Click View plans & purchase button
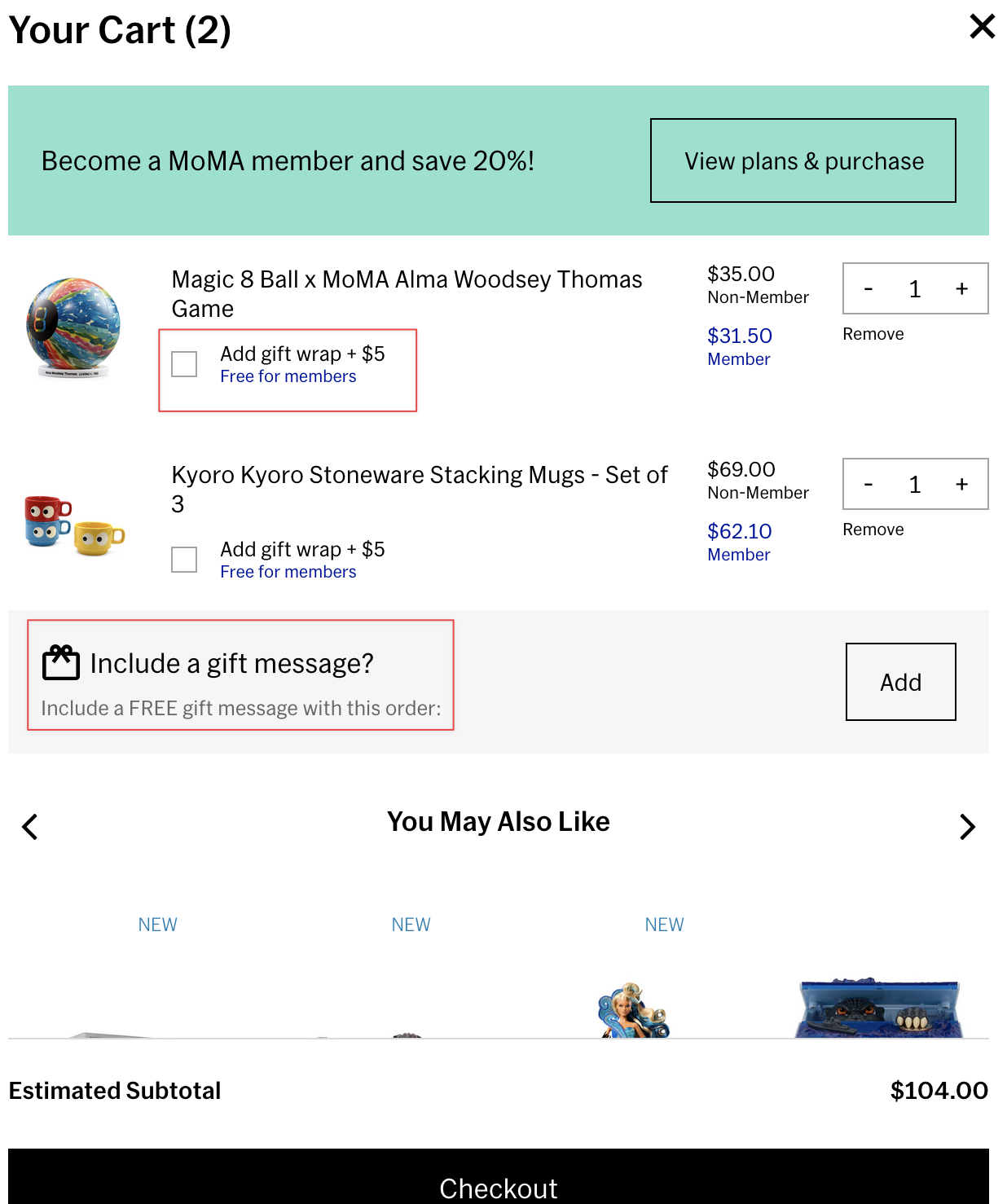1007x1204 pixels. (803, 160)
